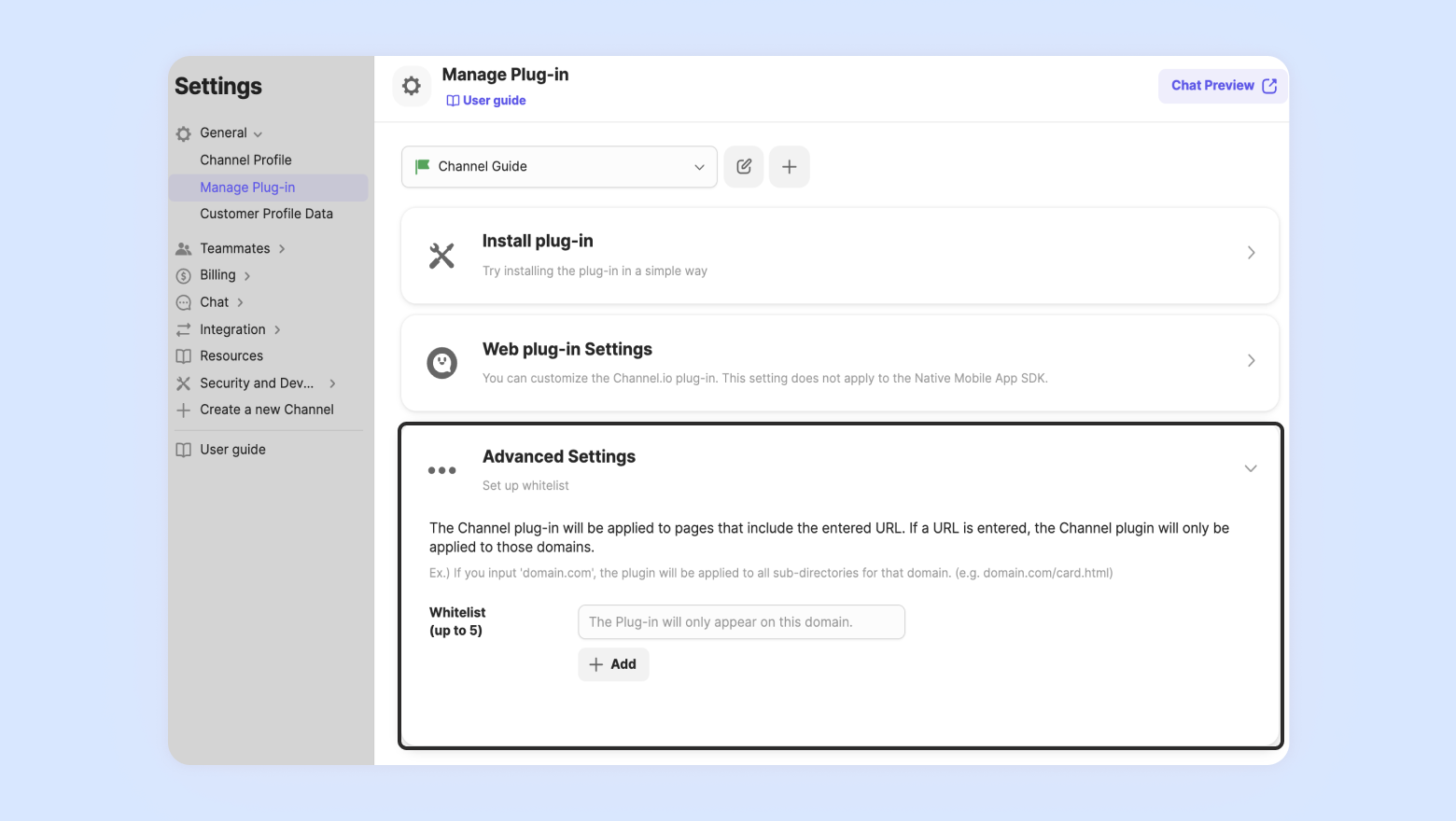Expand the Teammates sidebar section
This screenshot has height=821, width=1456.
coord(235,249)
